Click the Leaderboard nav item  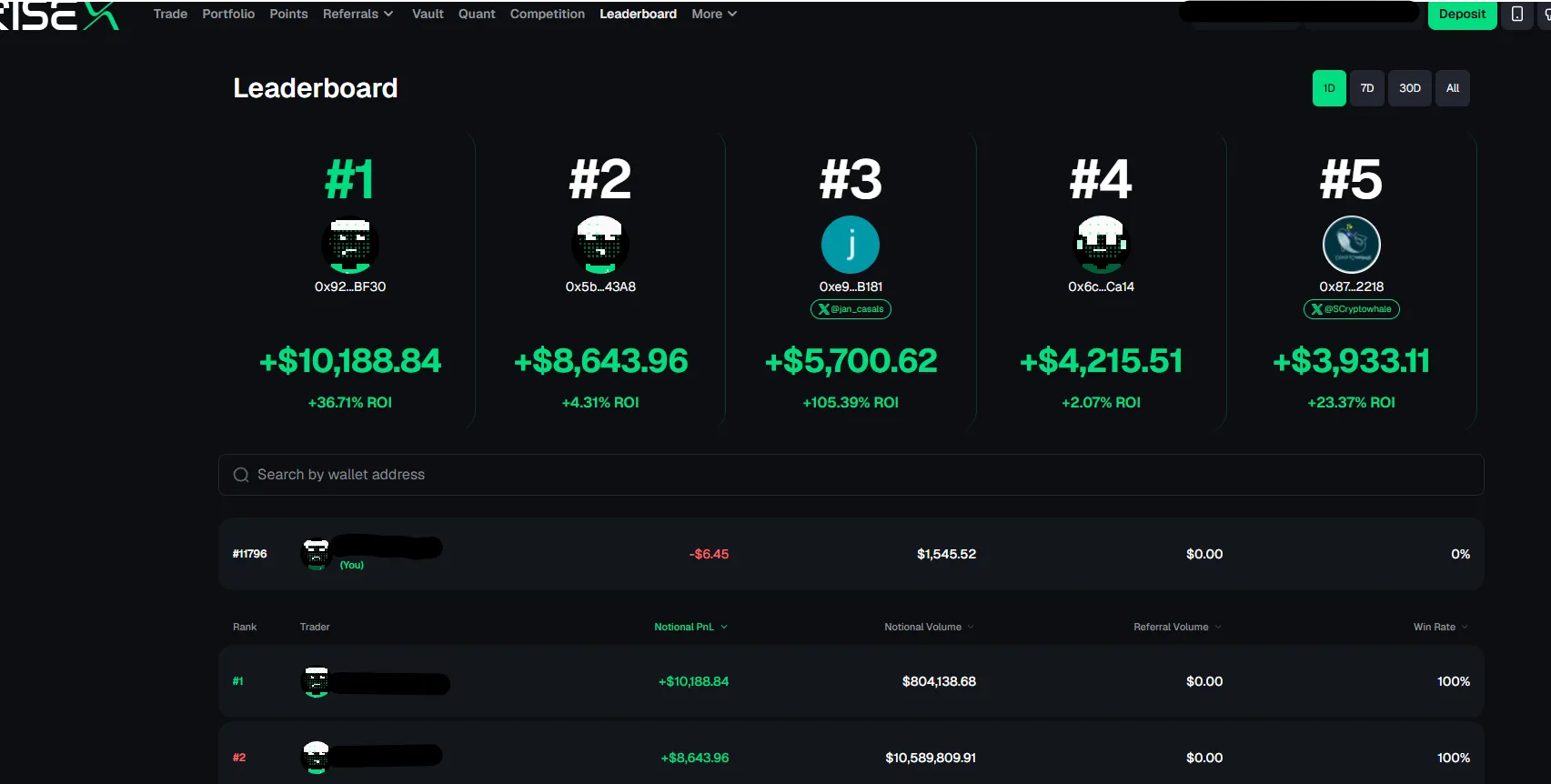638,14
